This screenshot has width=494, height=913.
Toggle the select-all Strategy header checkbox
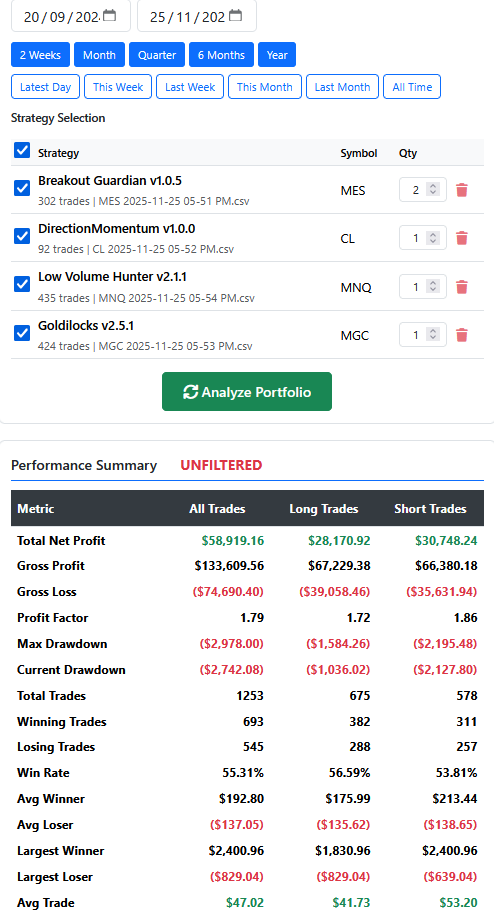click(x=22, y=150)
